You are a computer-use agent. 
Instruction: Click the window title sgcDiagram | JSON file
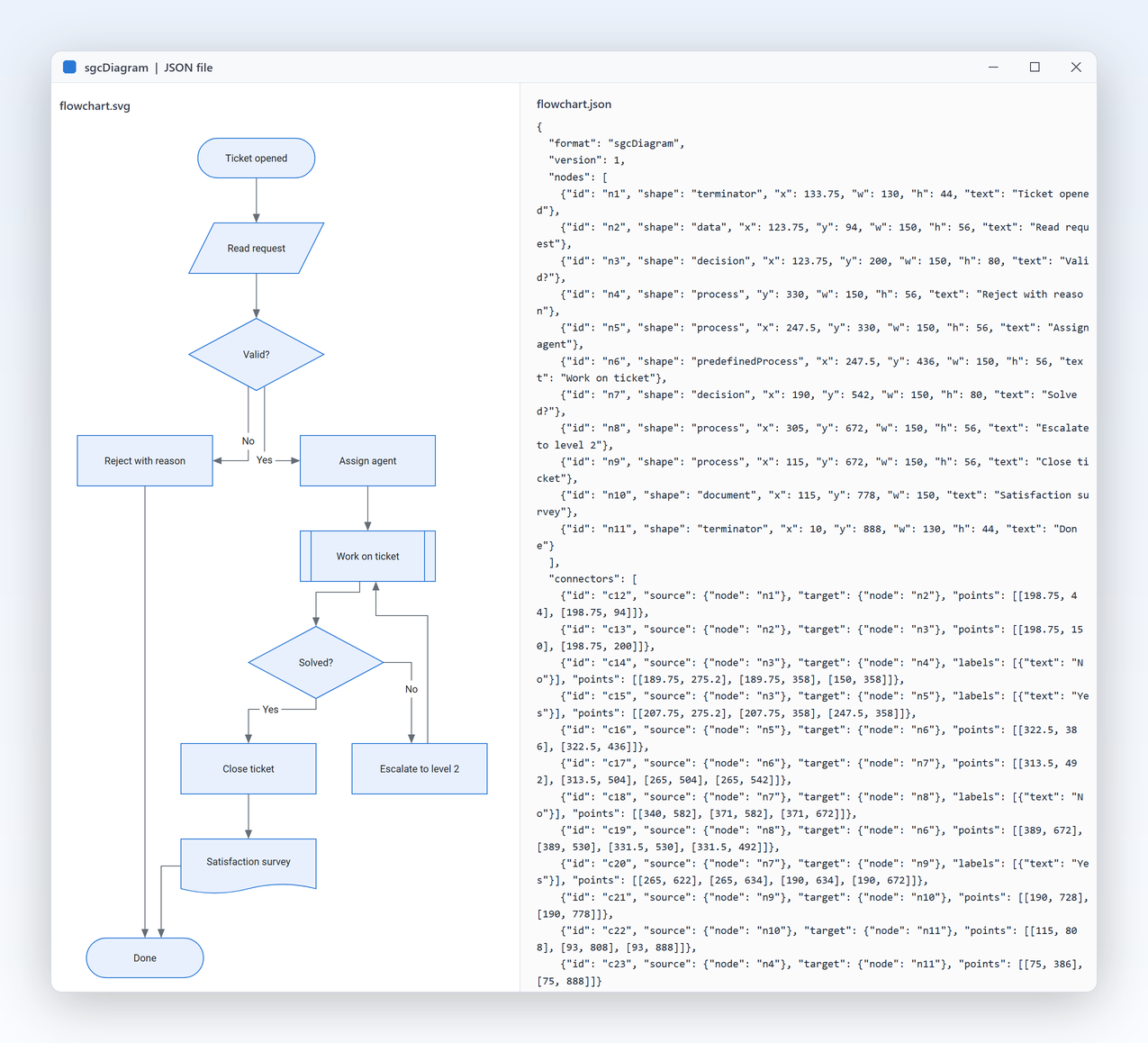tap(149, 68)
